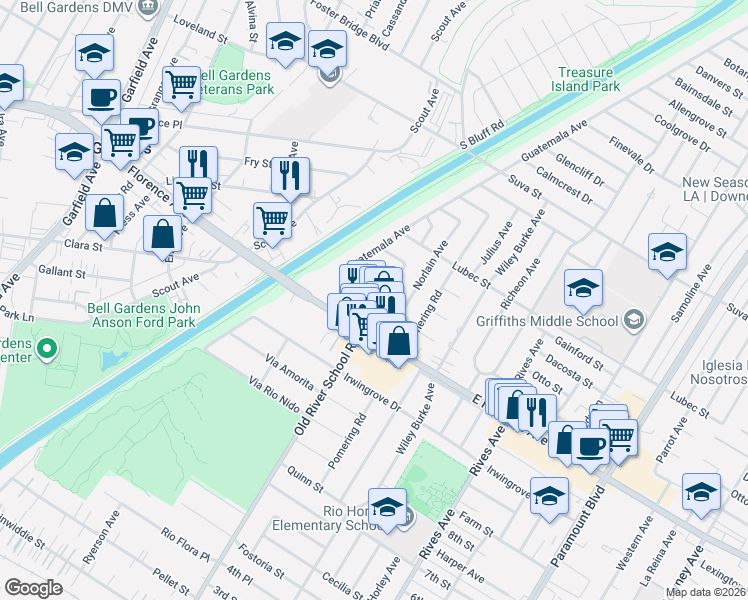This screenshot has height=600, width=748.
Task: Click the Rio Flora Pl label
Action: (x=185, y=545)
